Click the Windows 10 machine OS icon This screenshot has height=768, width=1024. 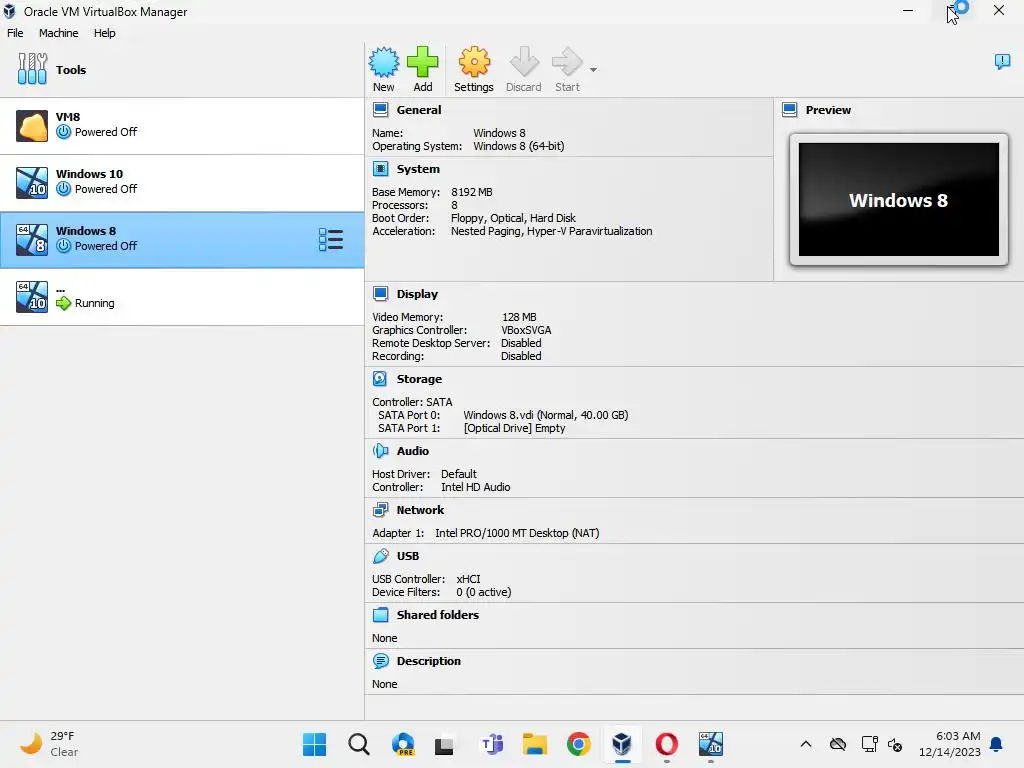coord(32,183)
